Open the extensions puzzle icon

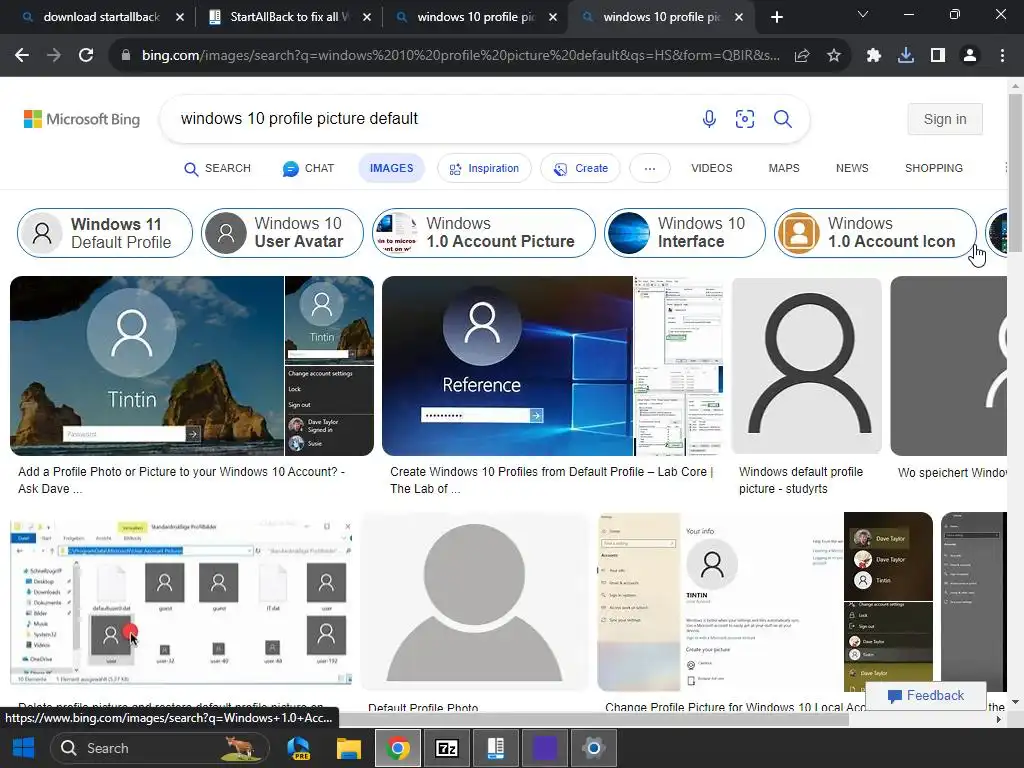click(x=873, y=56)
